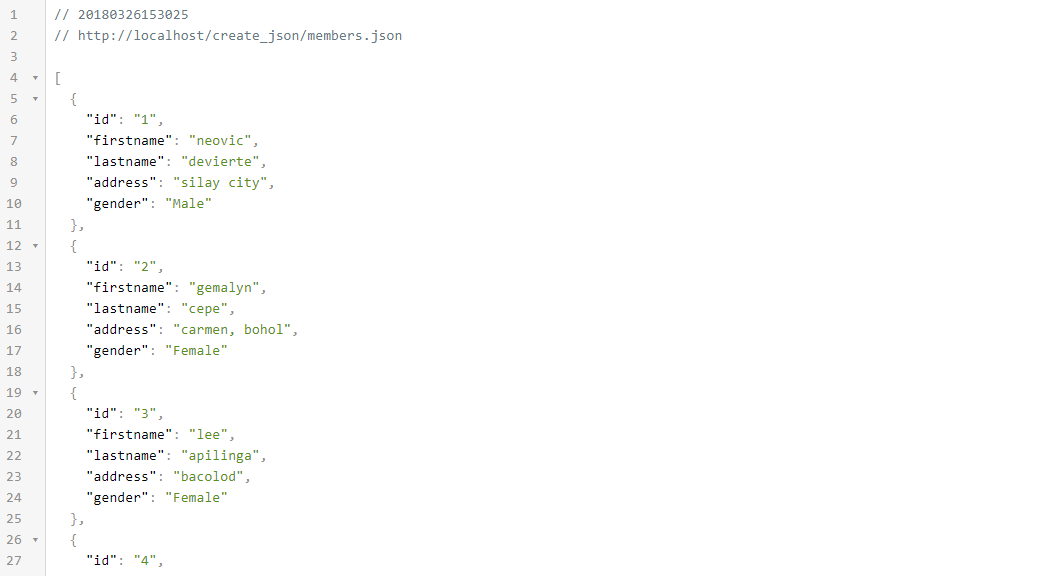Collapse the first object on line 5
This screenshot has width=1044, height=576.
(35, 99)
